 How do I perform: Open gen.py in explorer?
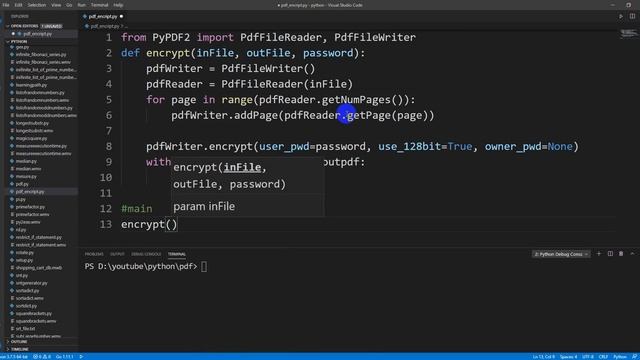[22, 47]
